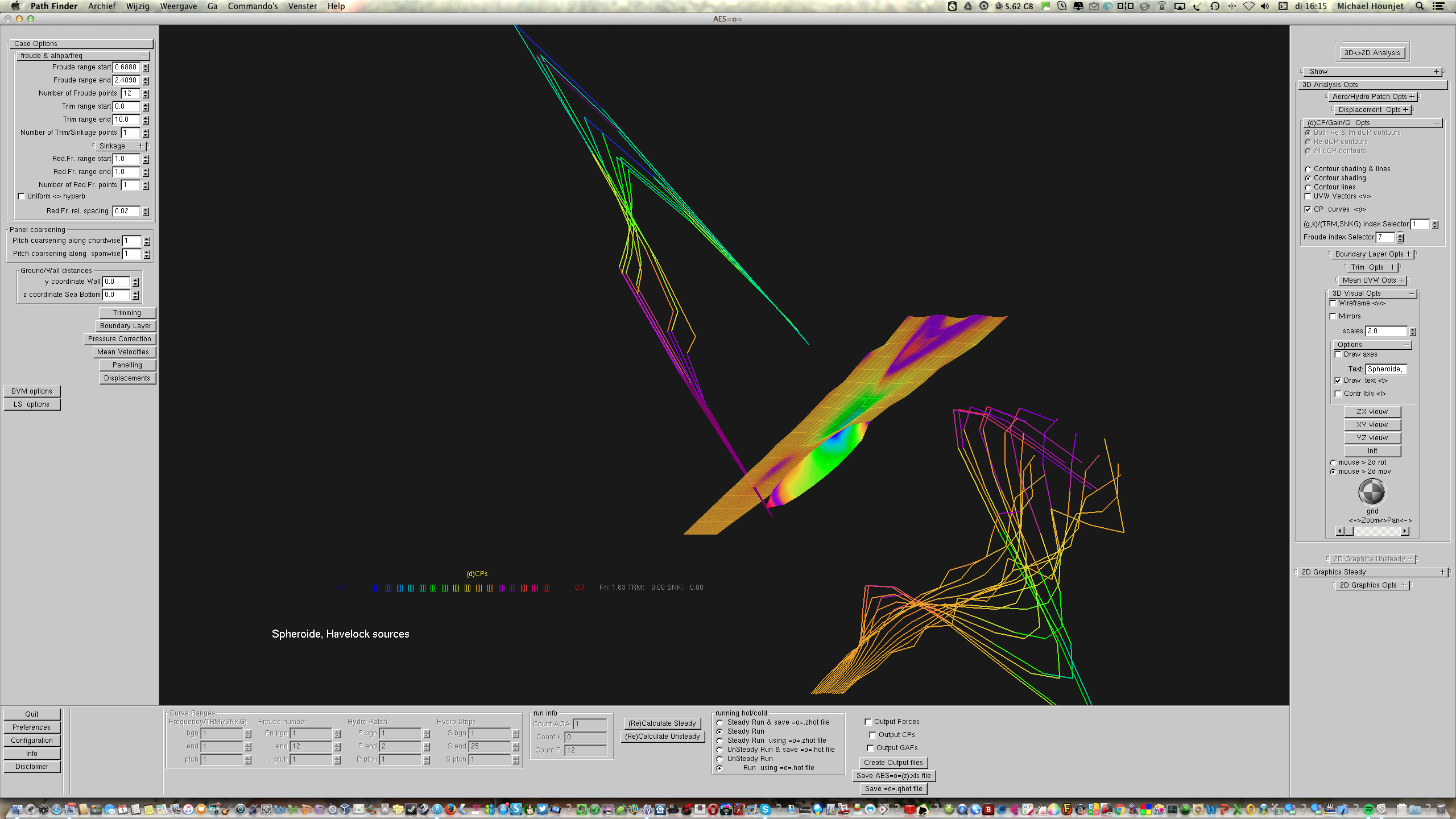1456x819 pixels.
Task: Open Evernote from the dock
Action: (582, 809)
